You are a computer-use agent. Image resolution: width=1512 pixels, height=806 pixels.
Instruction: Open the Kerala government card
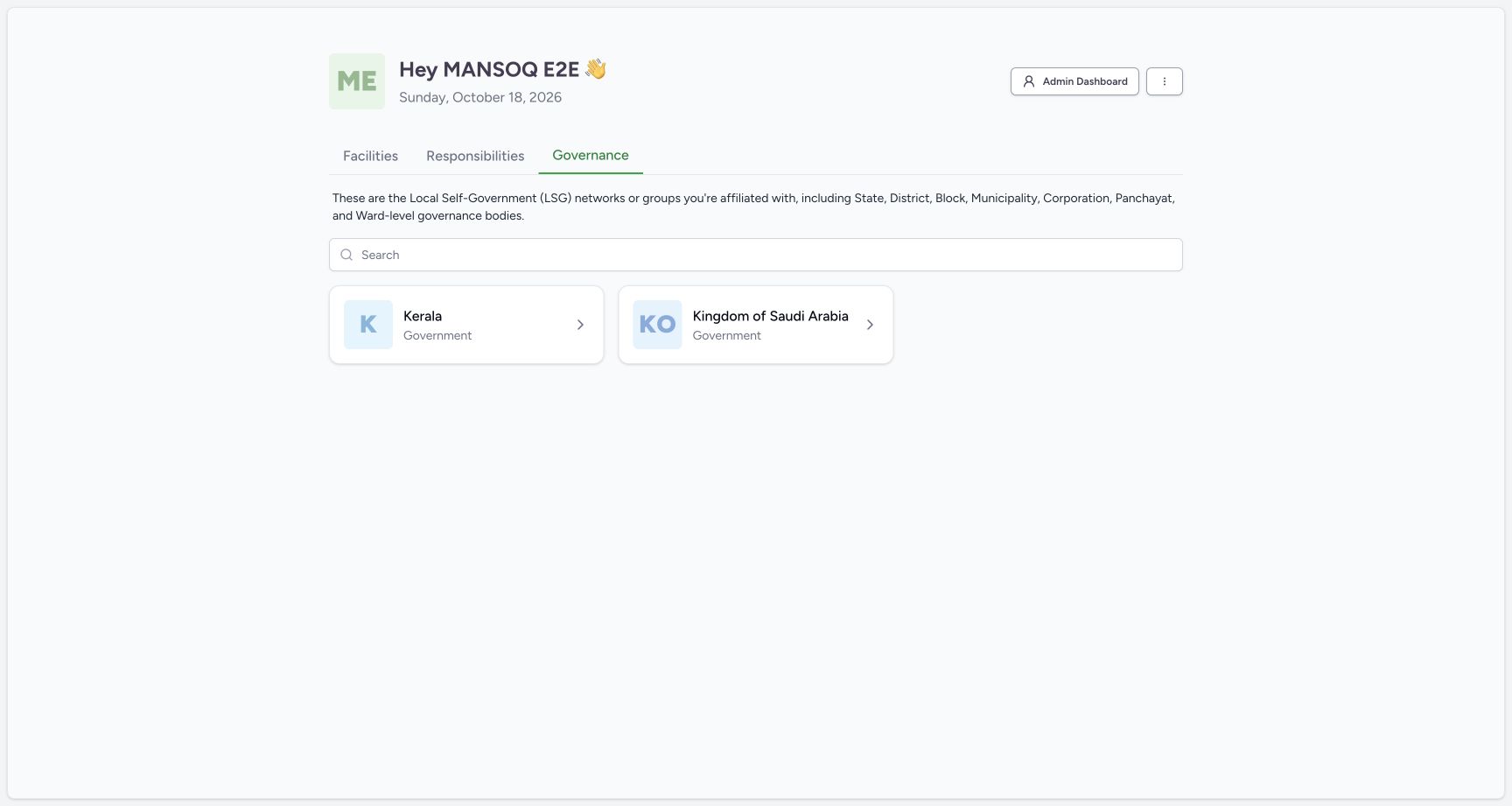(466, 325)
